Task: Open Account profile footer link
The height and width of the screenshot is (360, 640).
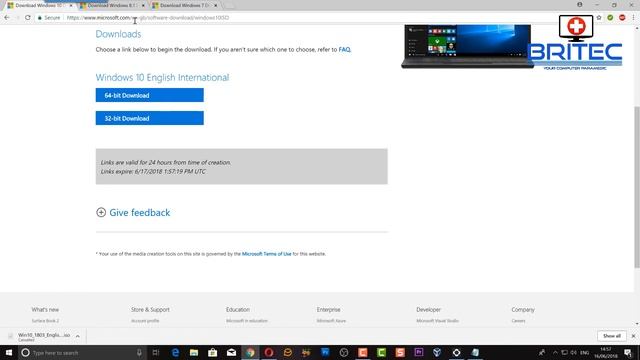Action: (145, 321)
